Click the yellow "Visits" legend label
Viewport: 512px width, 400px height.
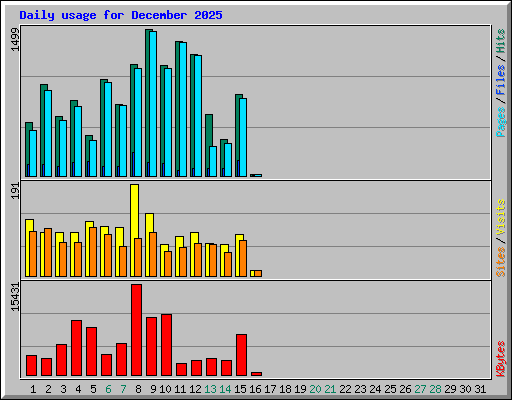[501, 217]
